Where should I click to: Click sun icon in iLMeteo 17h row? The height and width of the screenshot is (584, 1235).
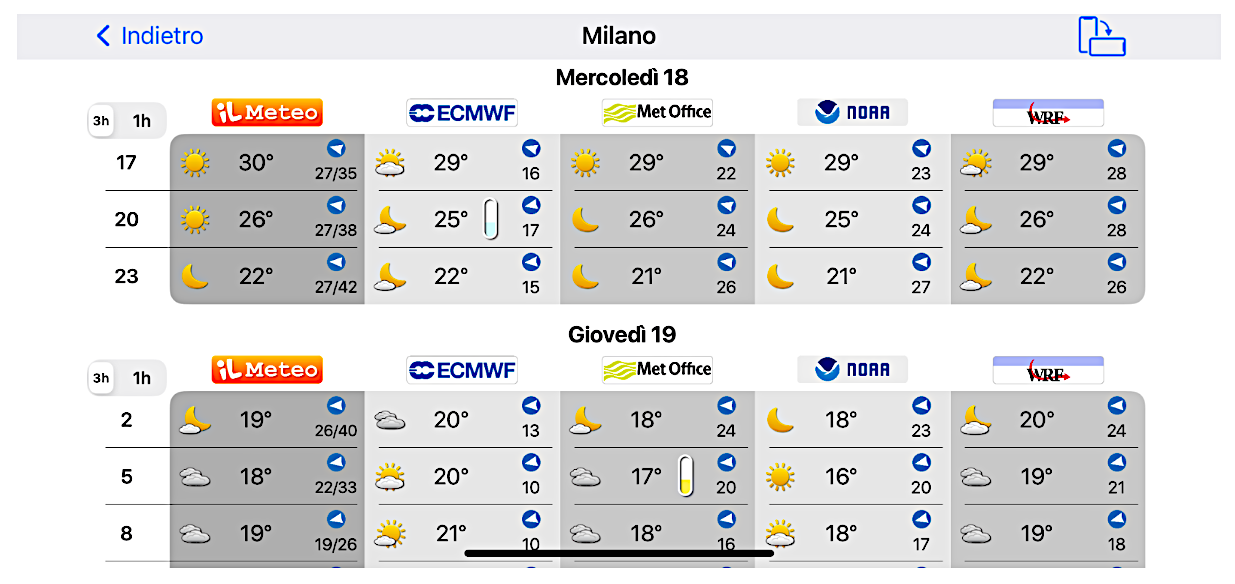[195, 163]
